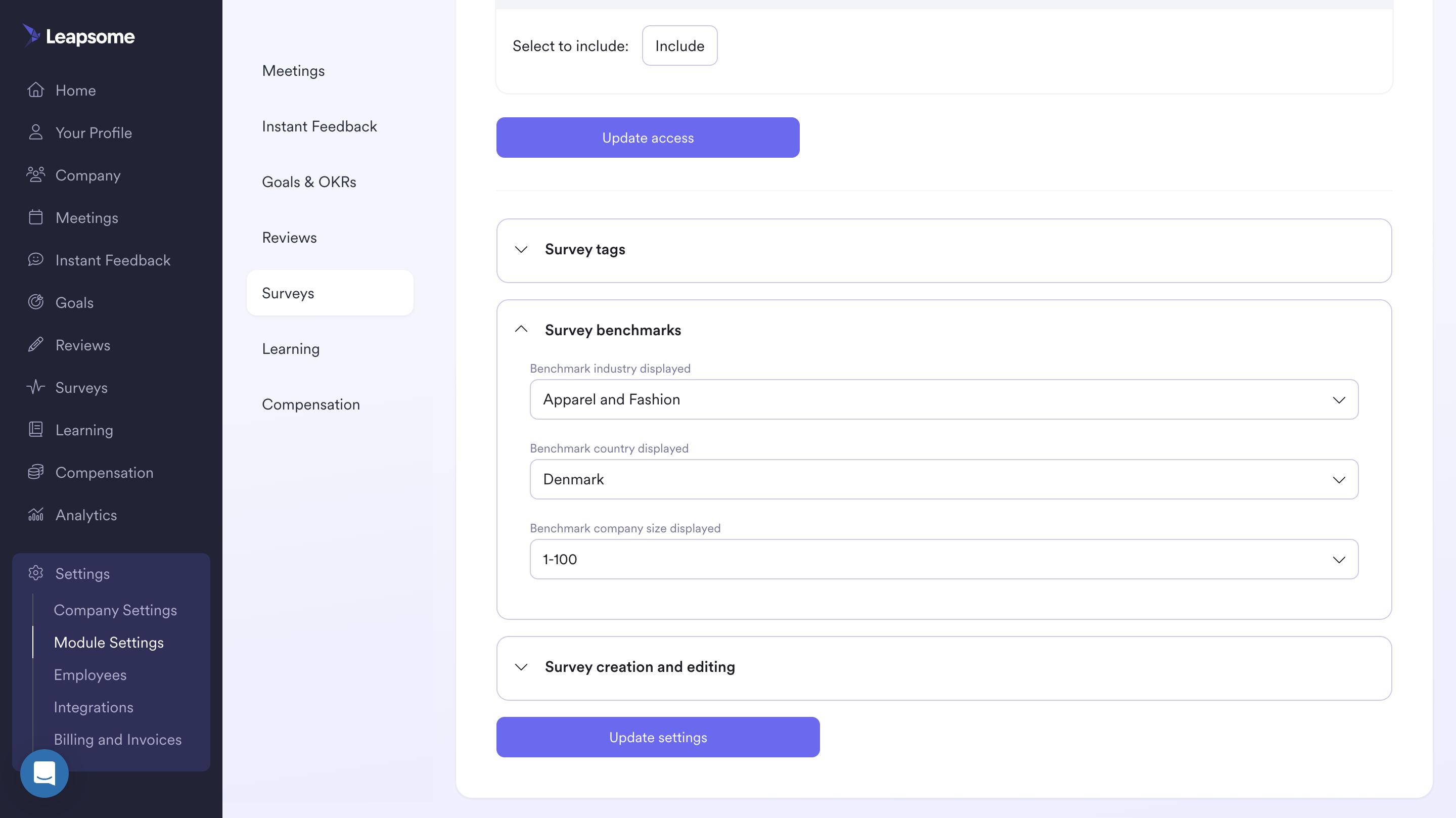This screenshot has width=1456, height=818.
Task: Click the arrow on Apparel and Fashion dropdown
Action: coord(1338,400)
